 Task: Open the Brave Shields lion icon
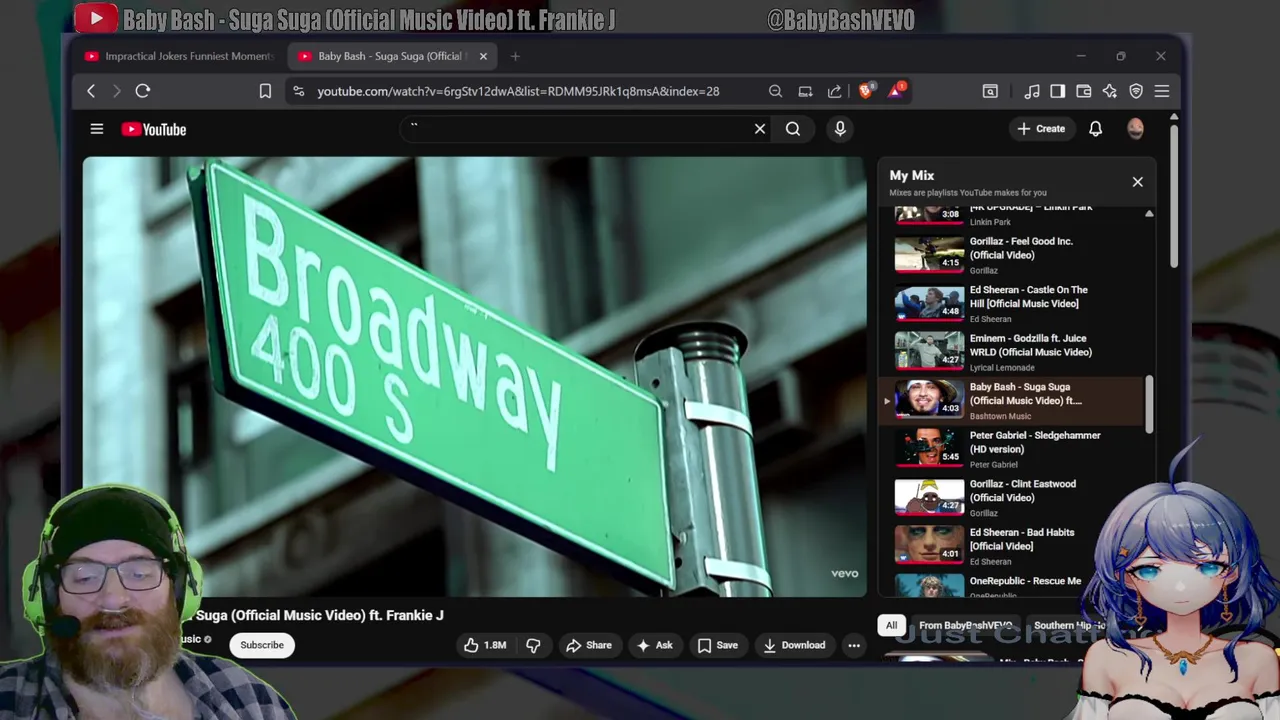click(866, 91)
